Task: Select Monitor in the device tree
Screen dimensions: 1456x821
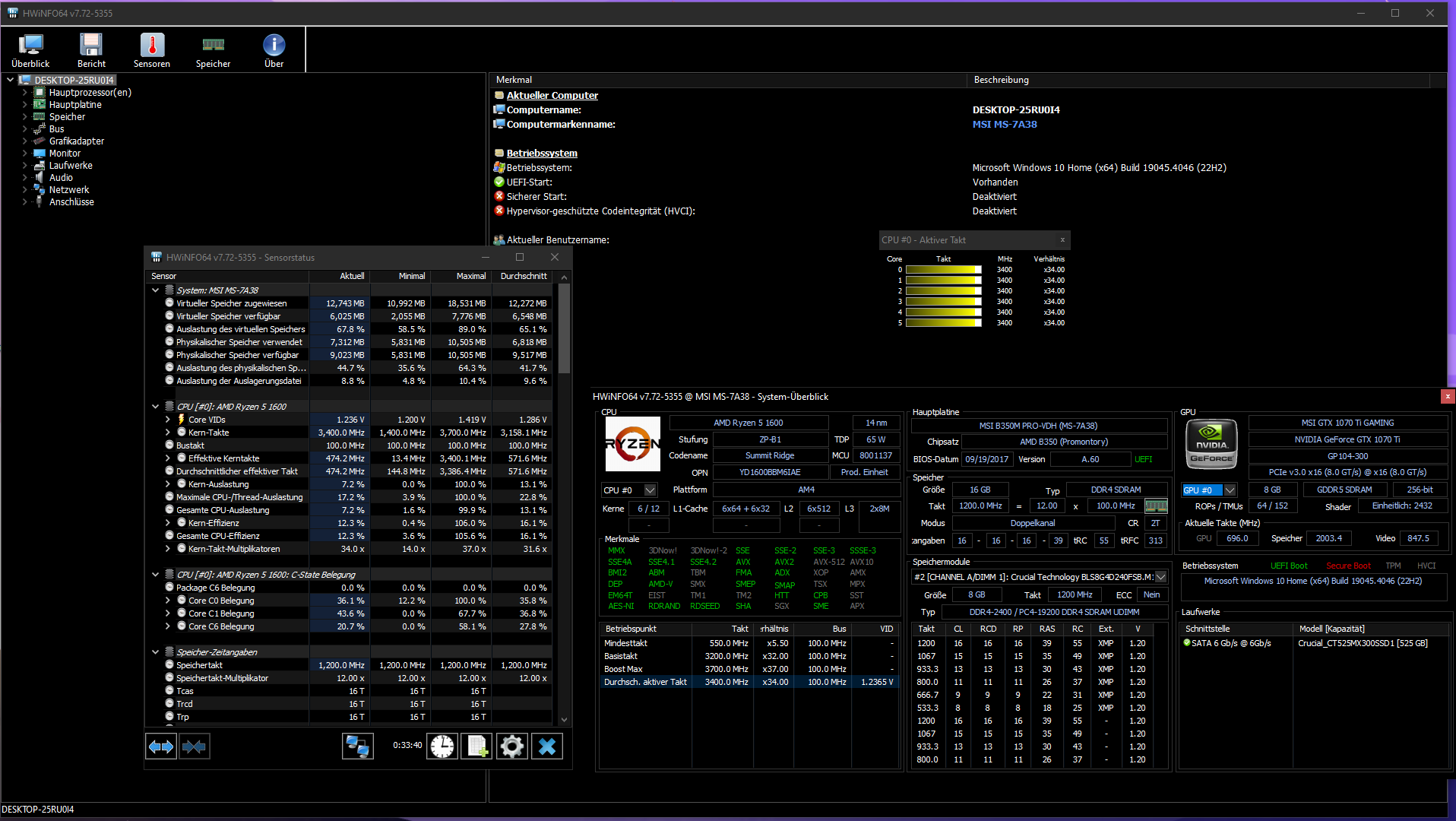Action: pos(65,153)
